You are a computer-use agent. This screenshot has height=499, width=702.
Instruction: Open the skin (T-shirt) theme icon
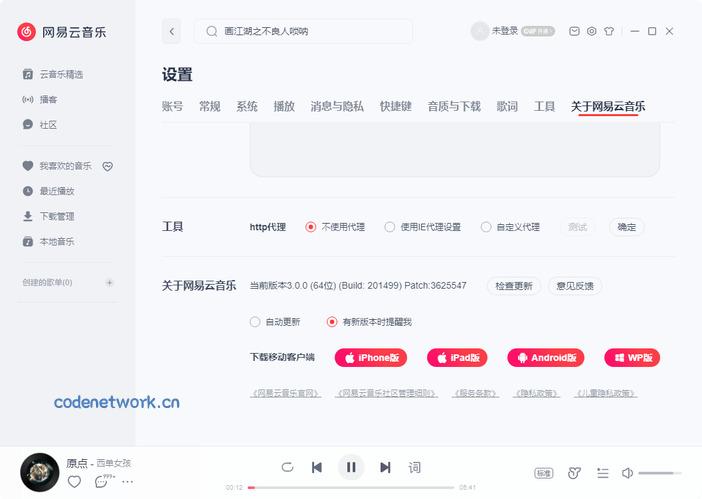609,31
